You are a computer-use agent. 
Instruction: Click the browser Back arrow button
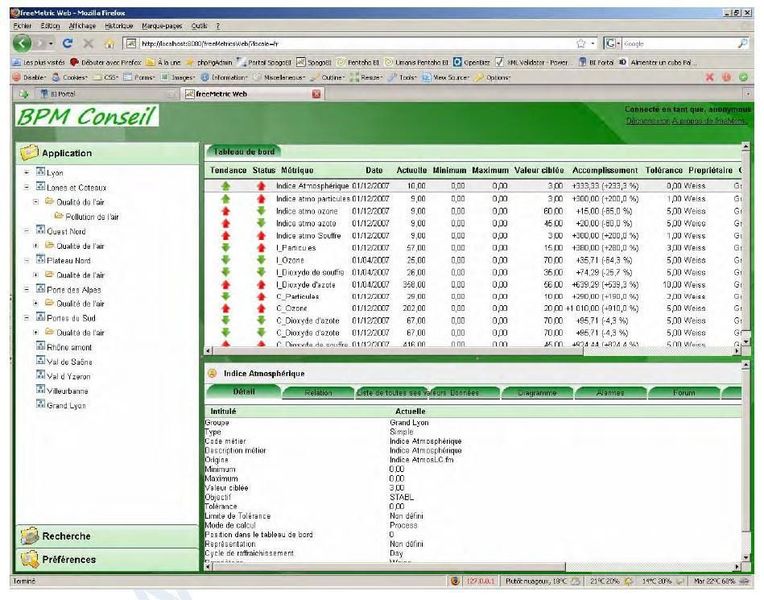point(22,44)
